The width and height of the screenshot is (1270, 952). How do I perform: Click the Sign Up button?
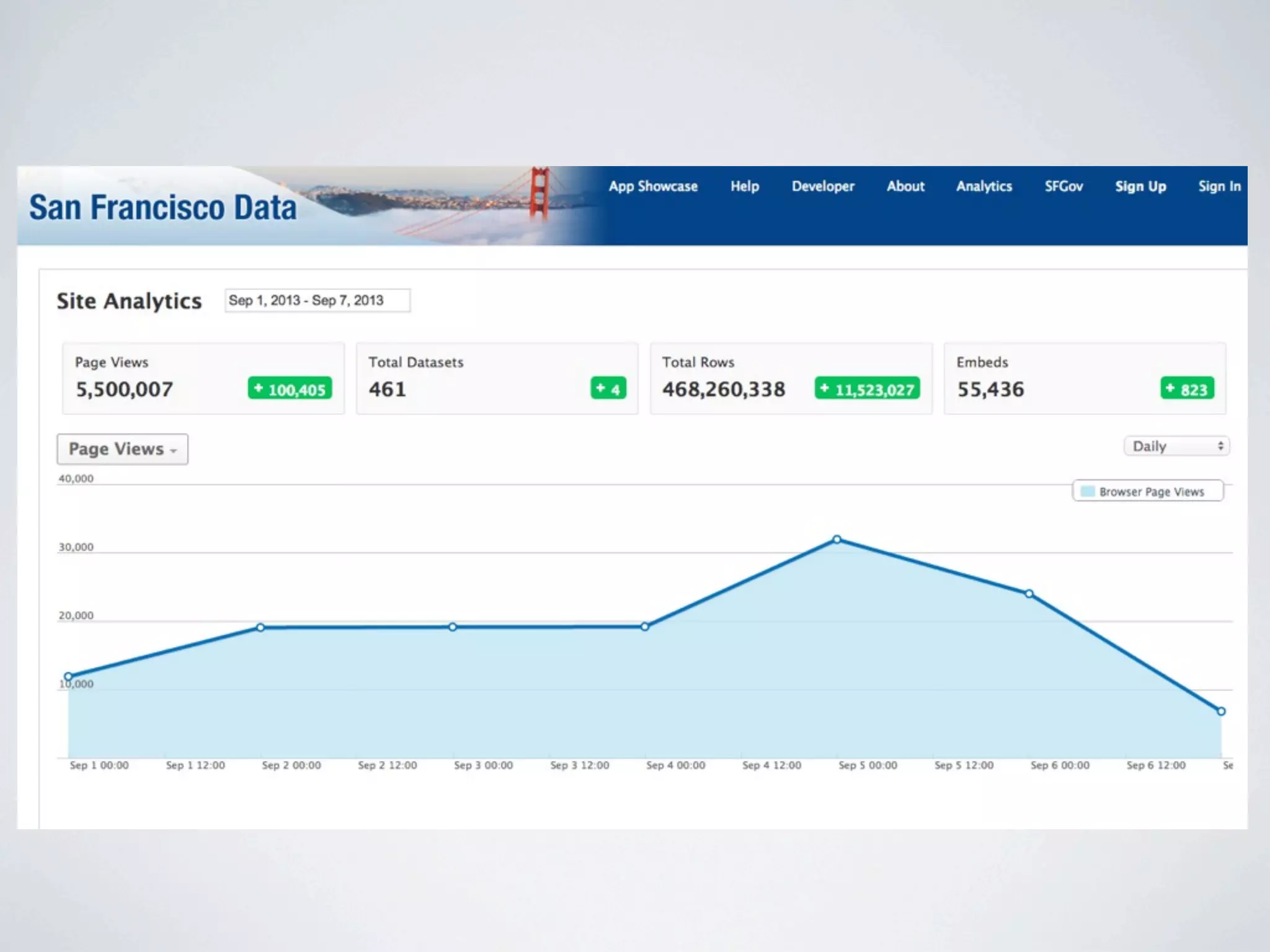pos(1140,187)
